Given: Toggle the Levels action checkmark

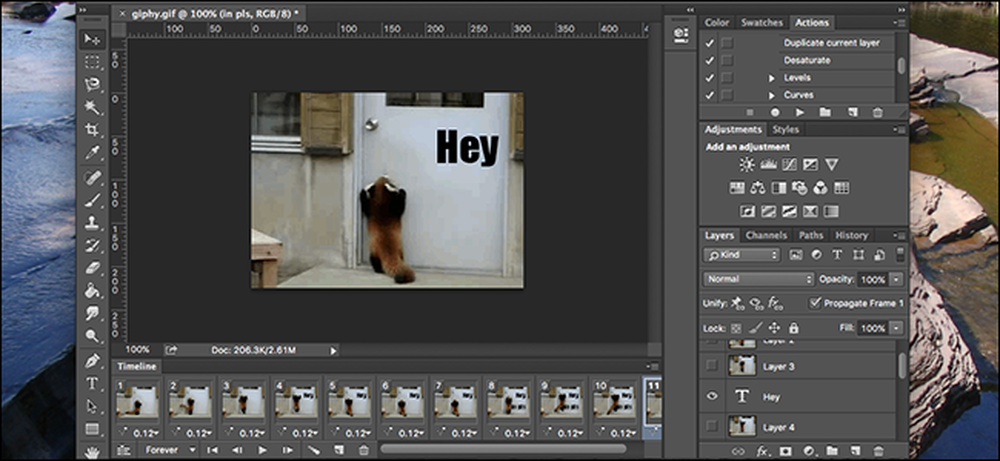Looking at the screenshot, I should click(709, 78).
